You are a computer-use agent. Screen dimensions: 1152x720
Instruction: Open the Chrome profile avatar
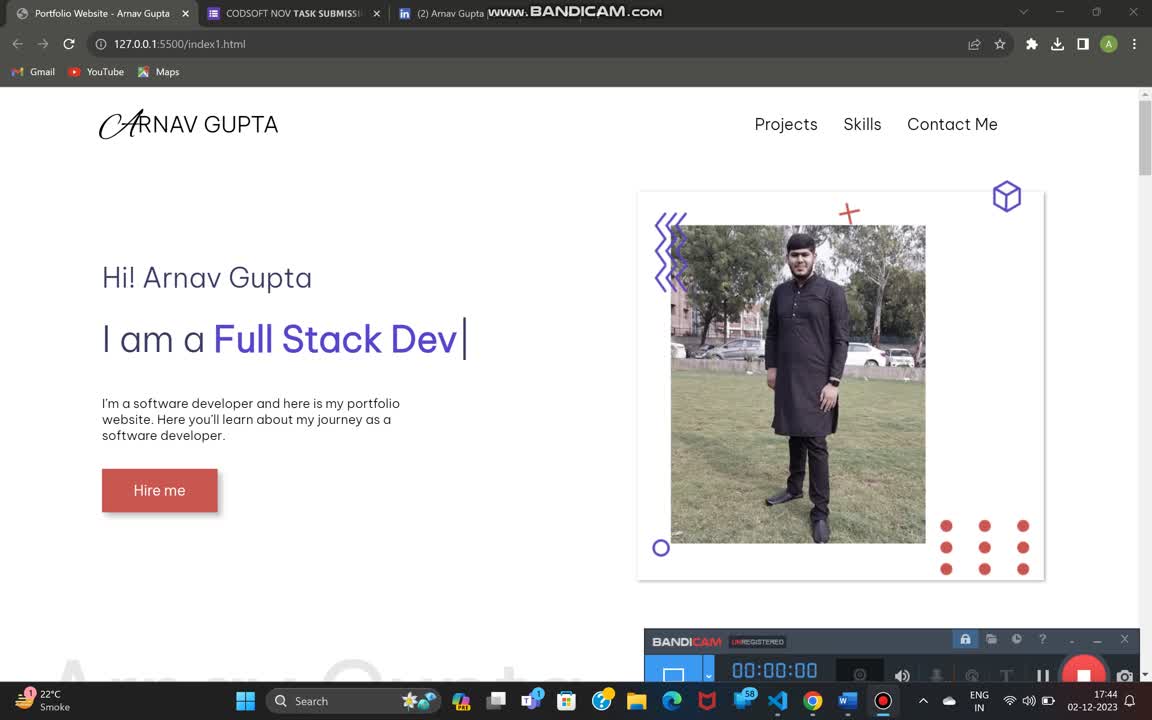pos(1109,44)
